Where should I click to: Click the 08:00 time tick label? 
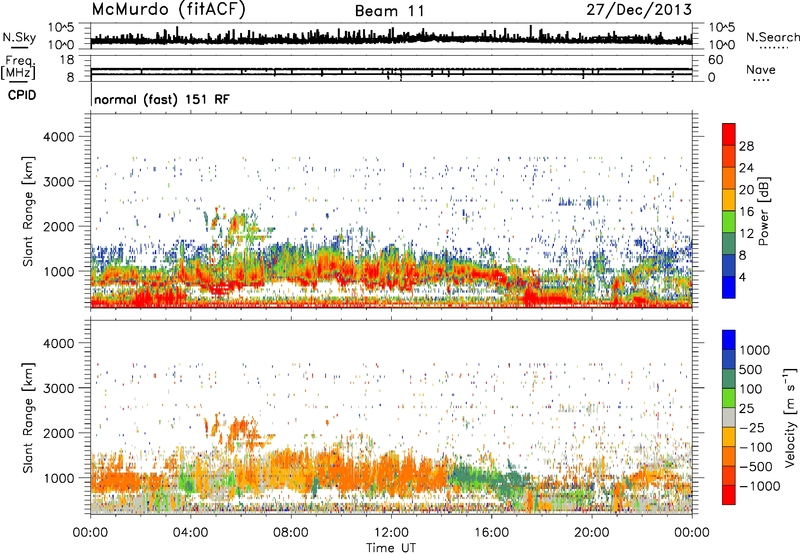click(291, 533)
